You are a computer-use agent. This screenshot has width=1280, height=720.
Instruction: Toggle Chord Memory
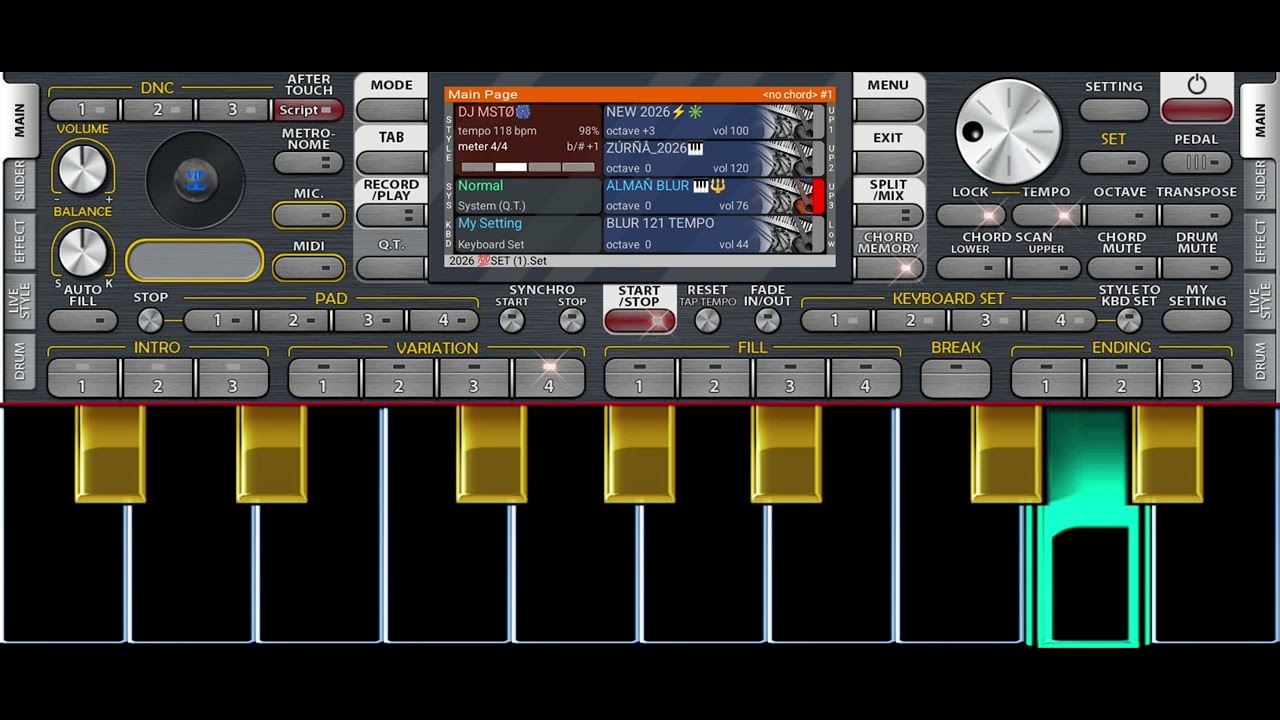click(888, 267)
